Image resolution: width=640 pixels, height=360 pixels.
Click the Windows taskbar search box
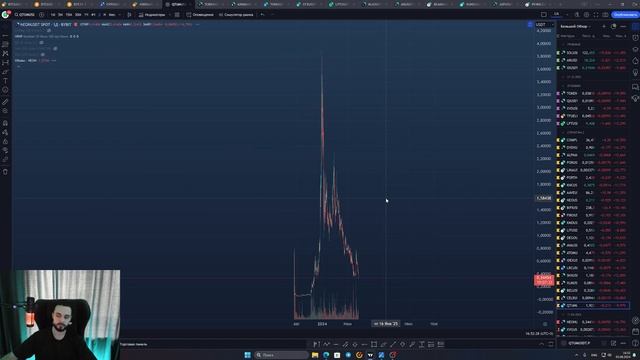(281, 355)
